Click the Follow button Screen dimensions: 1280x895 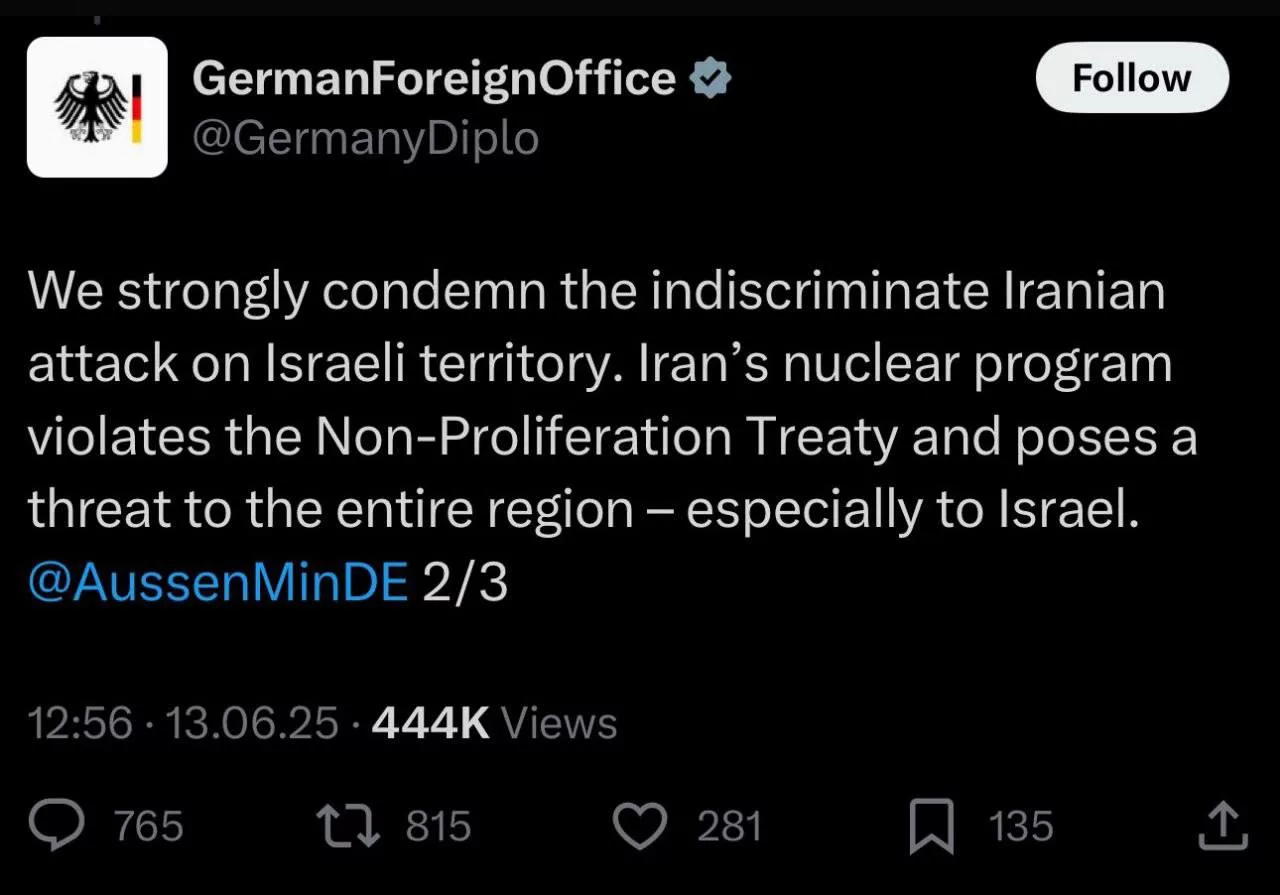(x=1131, y=78)
